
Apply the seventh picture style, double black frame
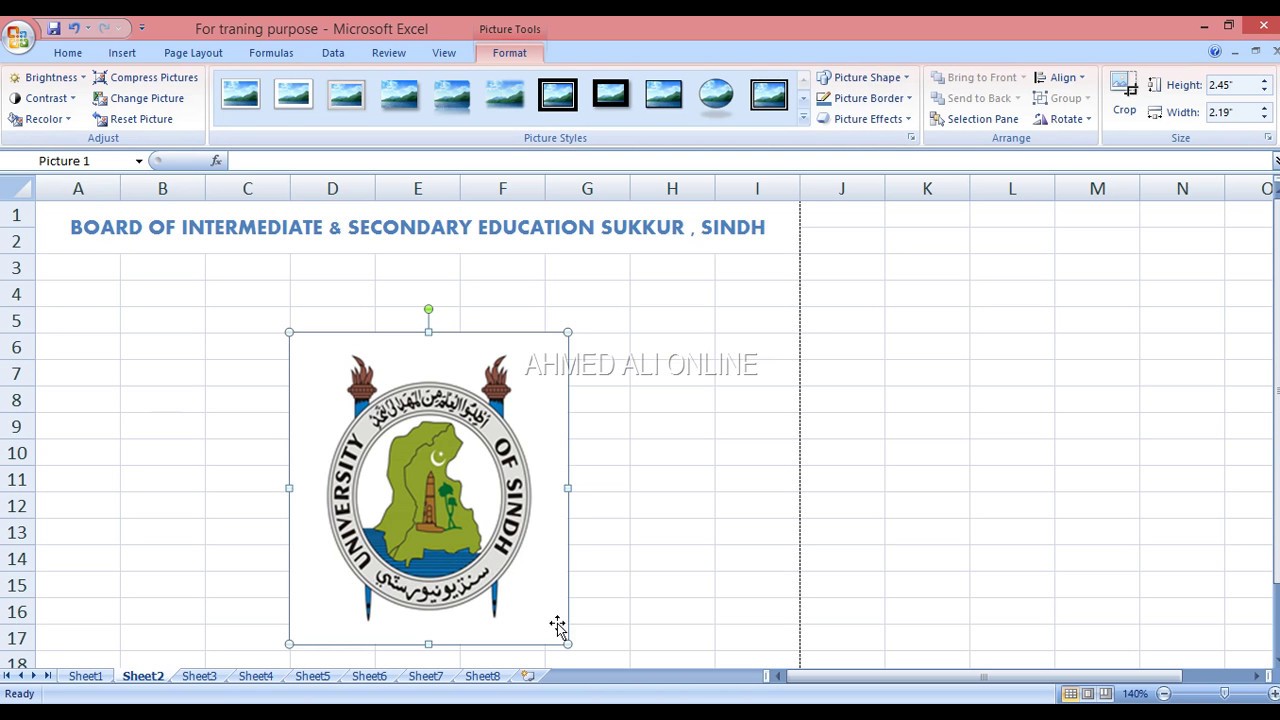pyautogui.click(x=558, y=95)
